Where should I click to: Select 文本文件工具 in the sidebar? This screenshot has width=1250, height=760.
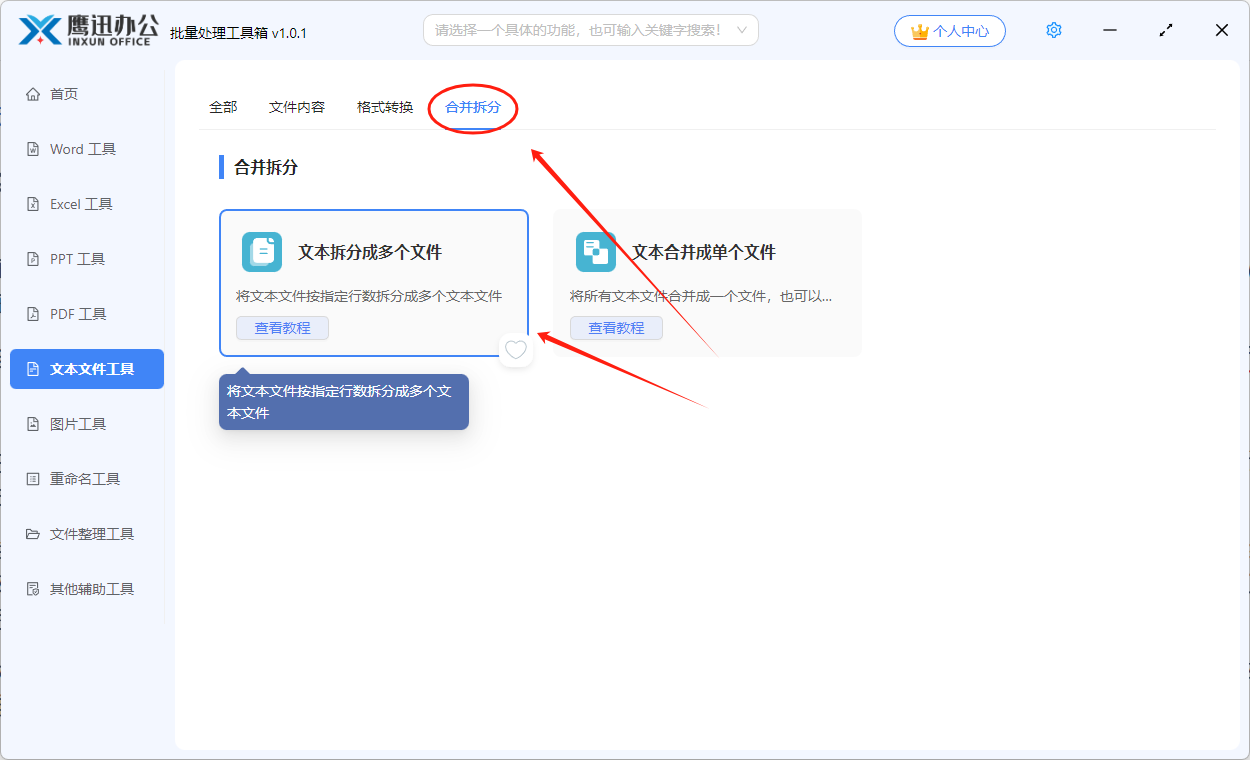[x=87, y=369]
